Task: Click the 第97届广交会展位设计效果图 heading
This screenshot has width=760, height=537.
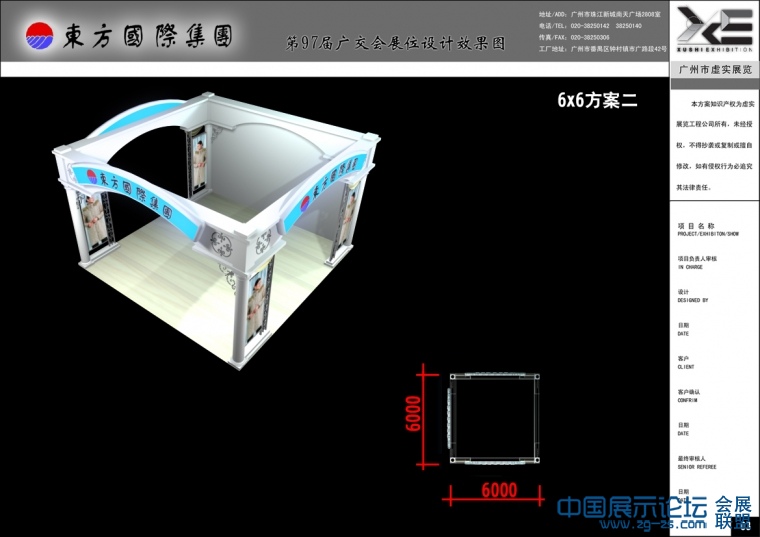Action: 395,43
